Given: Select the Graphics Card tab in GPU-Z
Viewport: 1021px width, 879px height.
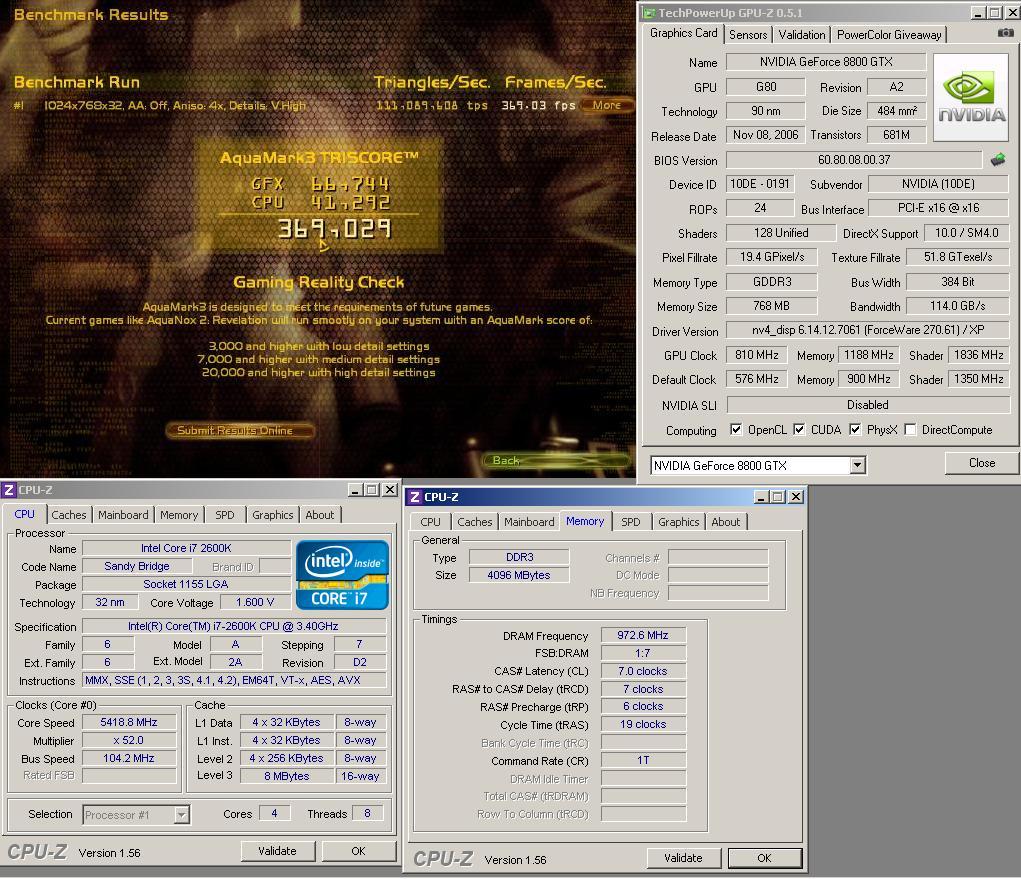Looking at the screenshot, I should pos(683,33).
